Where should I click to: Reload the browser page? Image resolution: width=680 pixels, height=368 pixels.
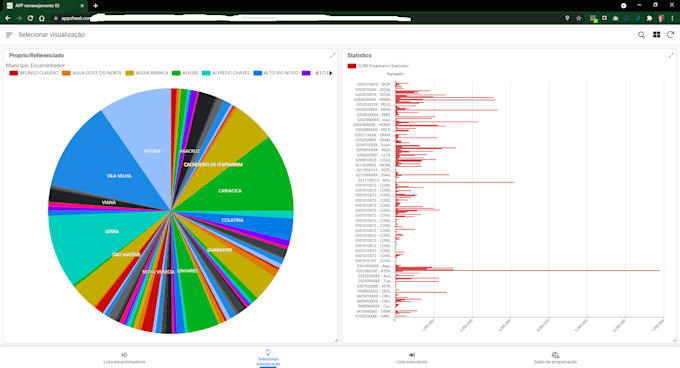(x=30, y=18)
